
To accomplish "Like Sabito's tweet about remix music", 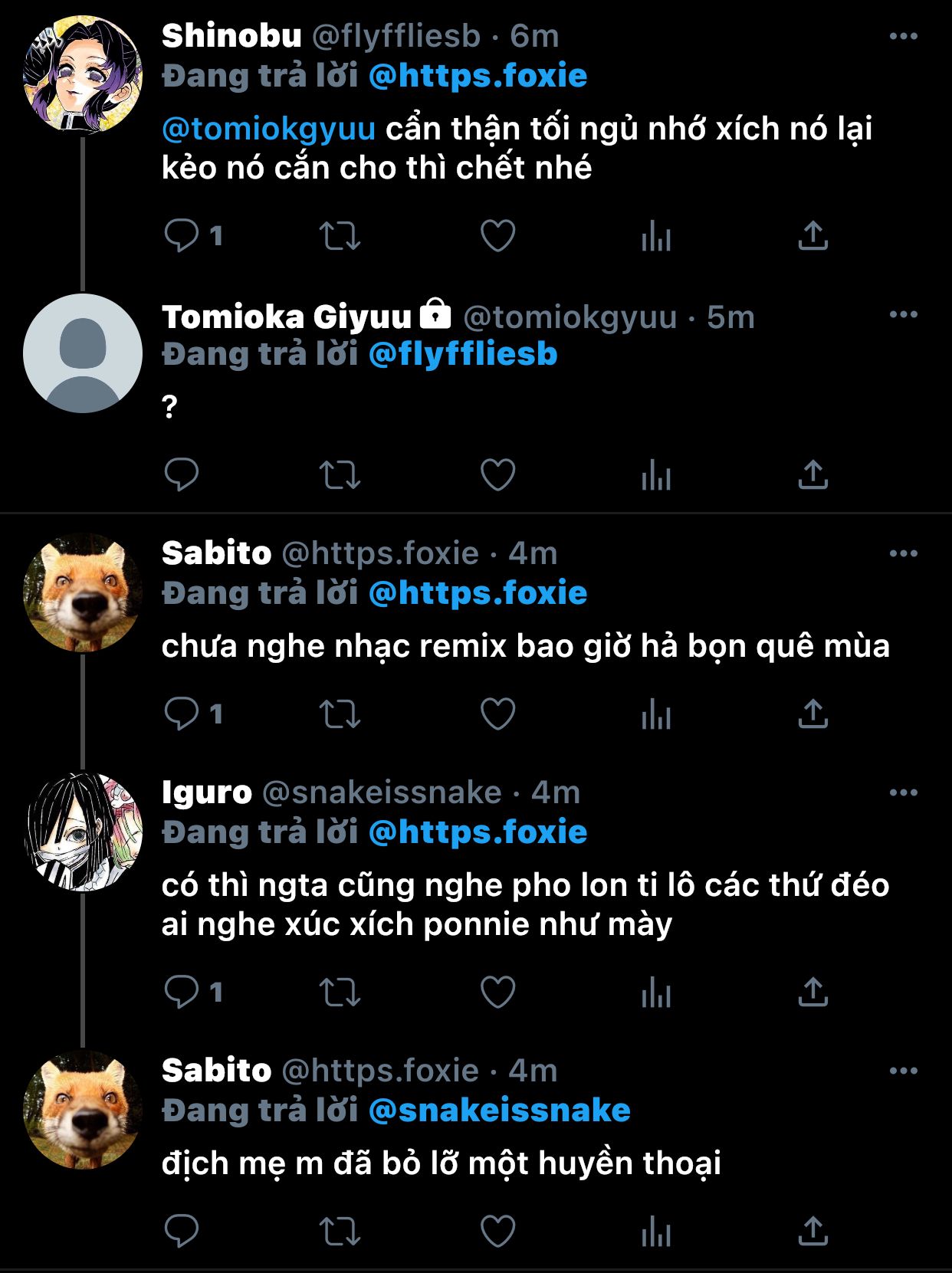I will (497, 714).
